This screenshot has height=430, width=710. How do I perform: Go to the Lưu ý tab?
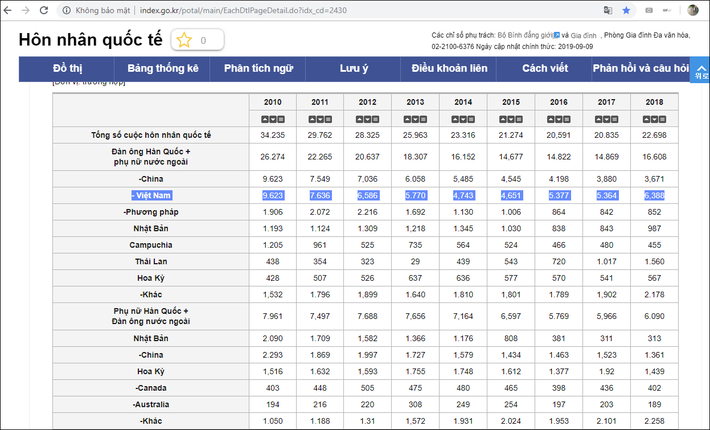pyautogui.click(x=354, y=69)
